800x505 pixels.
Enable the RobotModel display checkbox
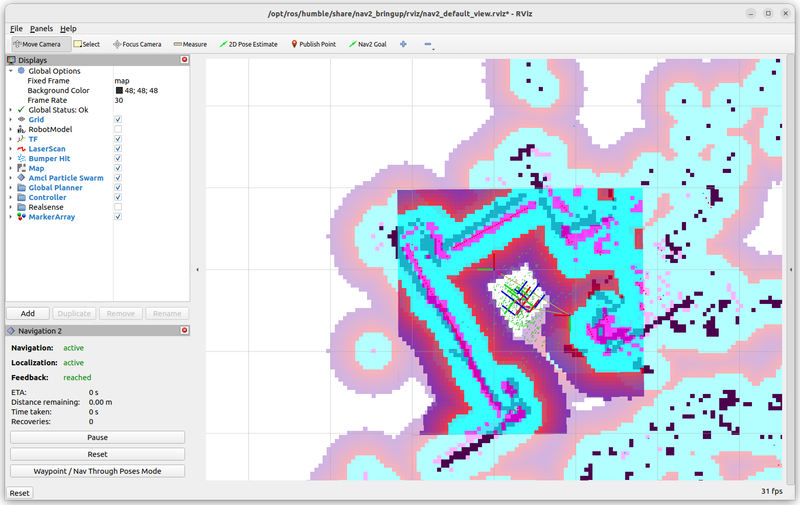(x=118, y=129)
